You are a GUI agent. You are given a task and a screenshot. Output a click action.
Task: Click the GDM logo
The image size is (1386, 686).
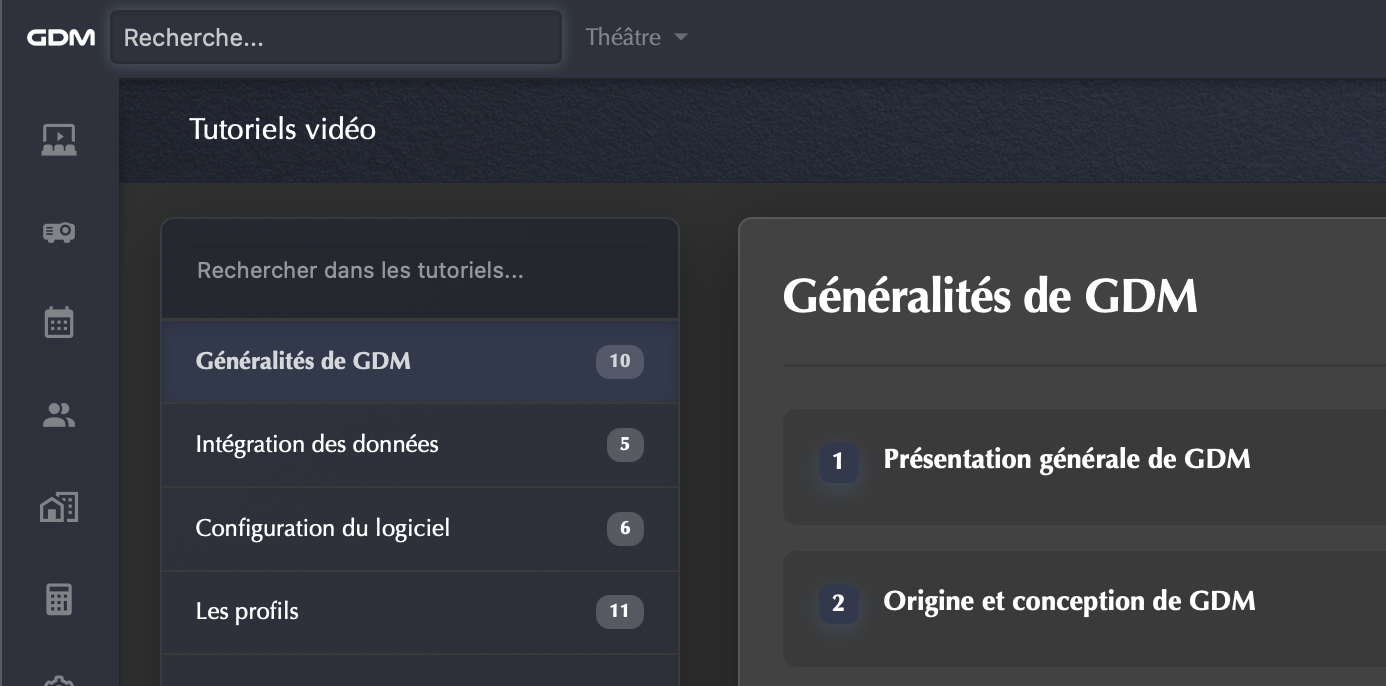(x=61, y=38)
